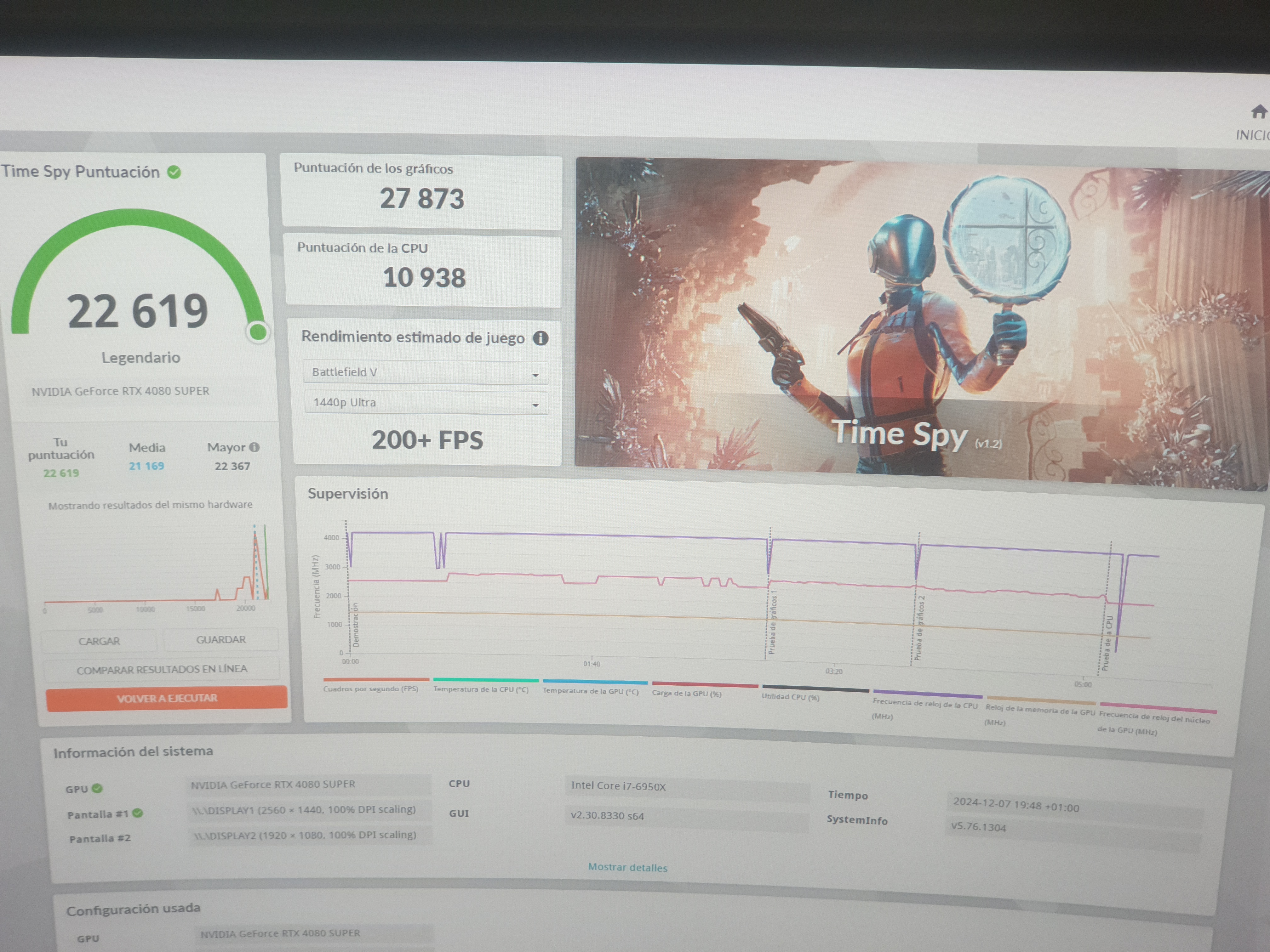Click the Prueba de gráficos 1 chart marker

[772, 623]
